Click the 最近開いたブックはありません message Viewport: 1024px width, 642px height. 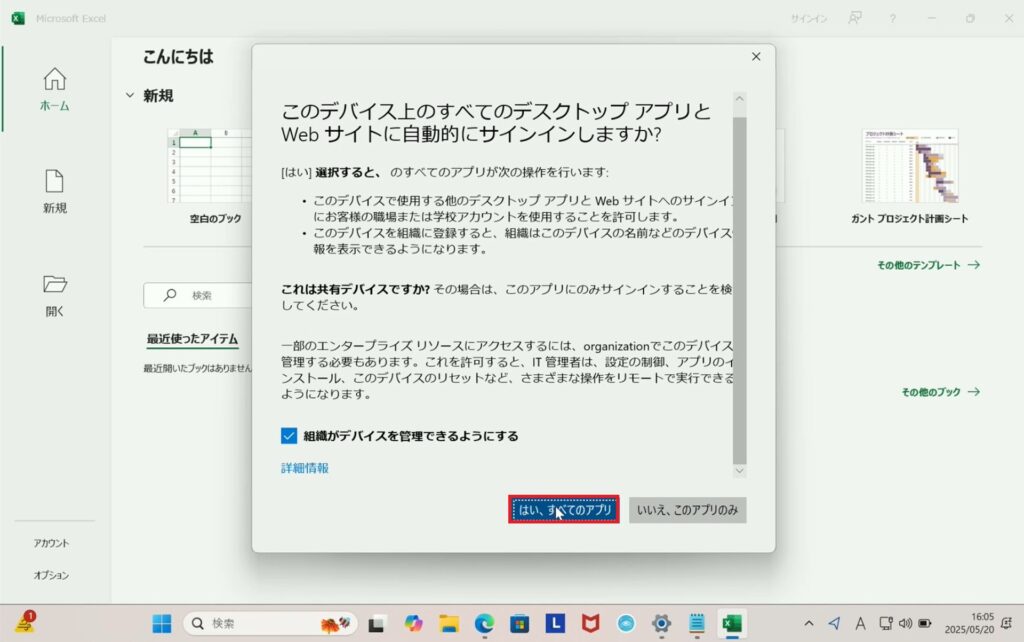[x=198, y=368]
